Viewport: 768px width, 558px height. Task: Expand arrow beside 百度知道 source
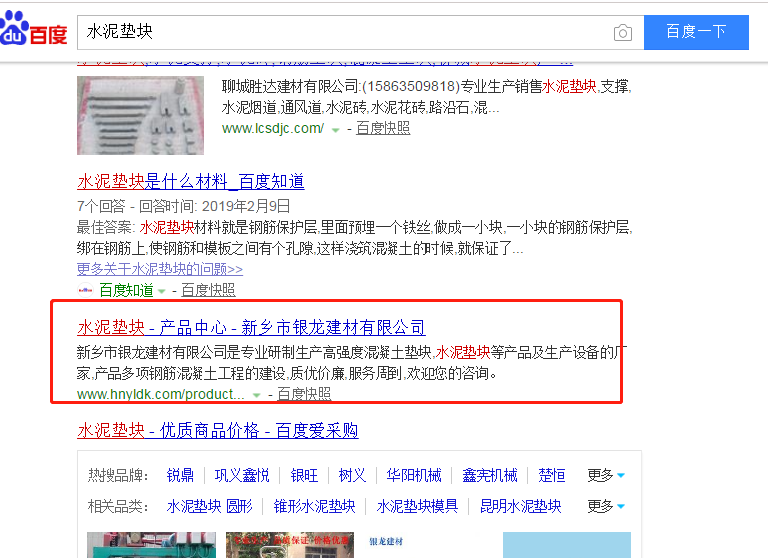click(161, 292)
